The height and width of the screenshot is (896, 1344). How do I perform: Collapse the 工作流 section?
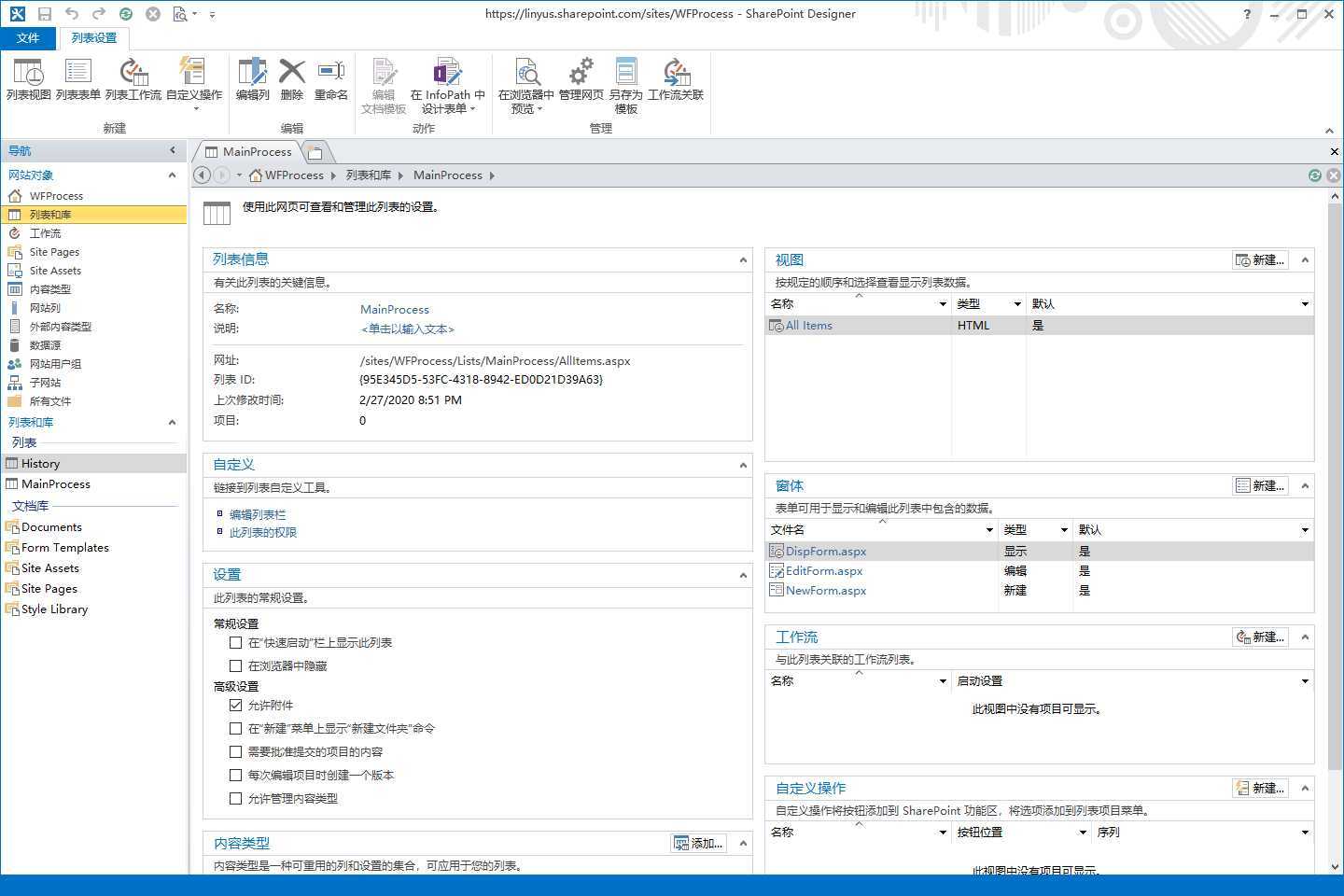1305,637
